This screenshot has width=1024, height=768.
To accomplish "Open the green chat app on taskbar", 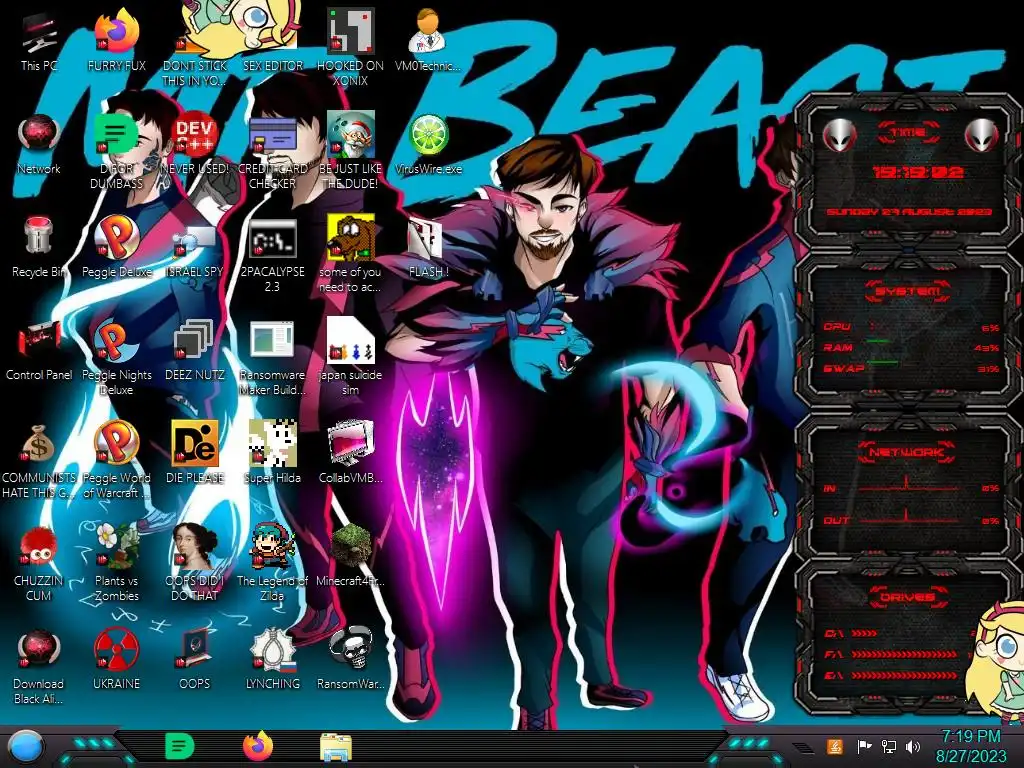I will click(180, 746).
